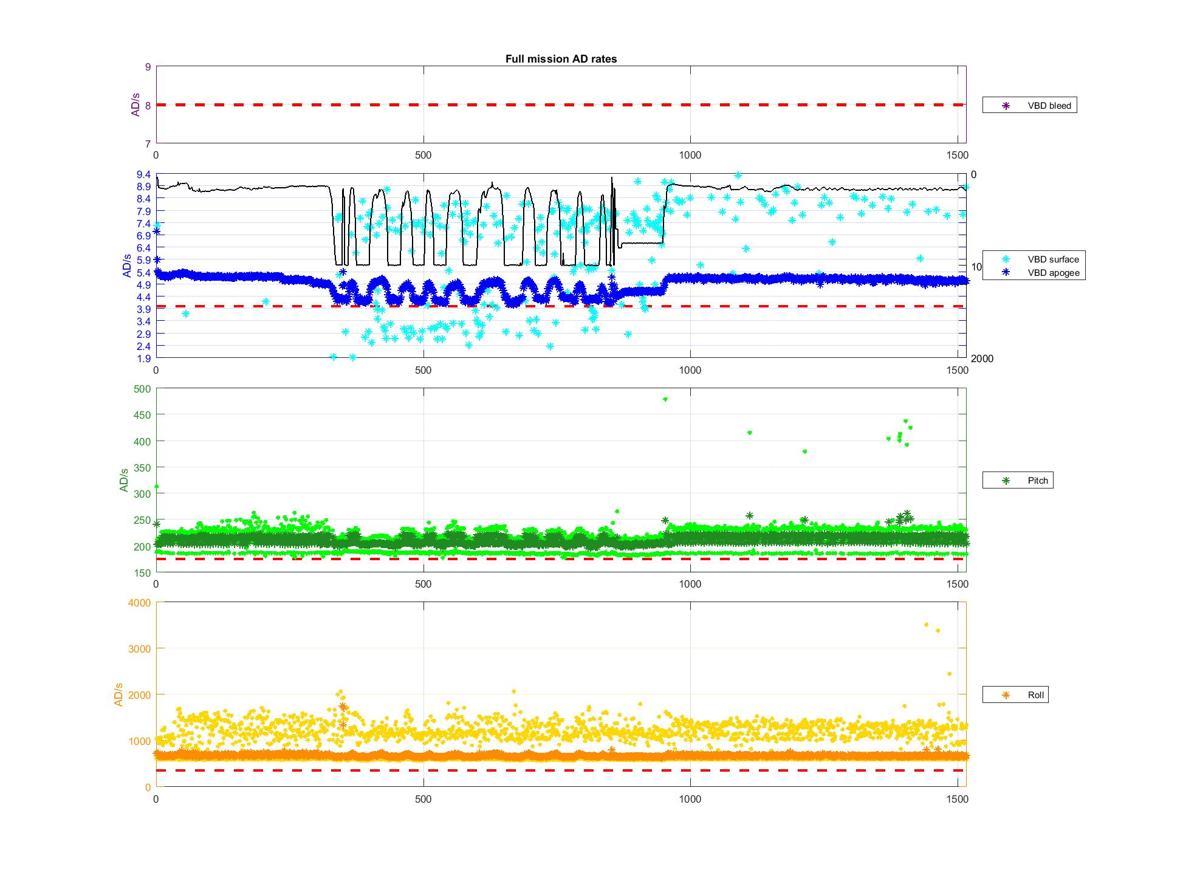This screenshot has width=1200, height=885.
Task: Click the '9' tick label on top plot axis
Action: pyautogui.click(x=148, y=67)
